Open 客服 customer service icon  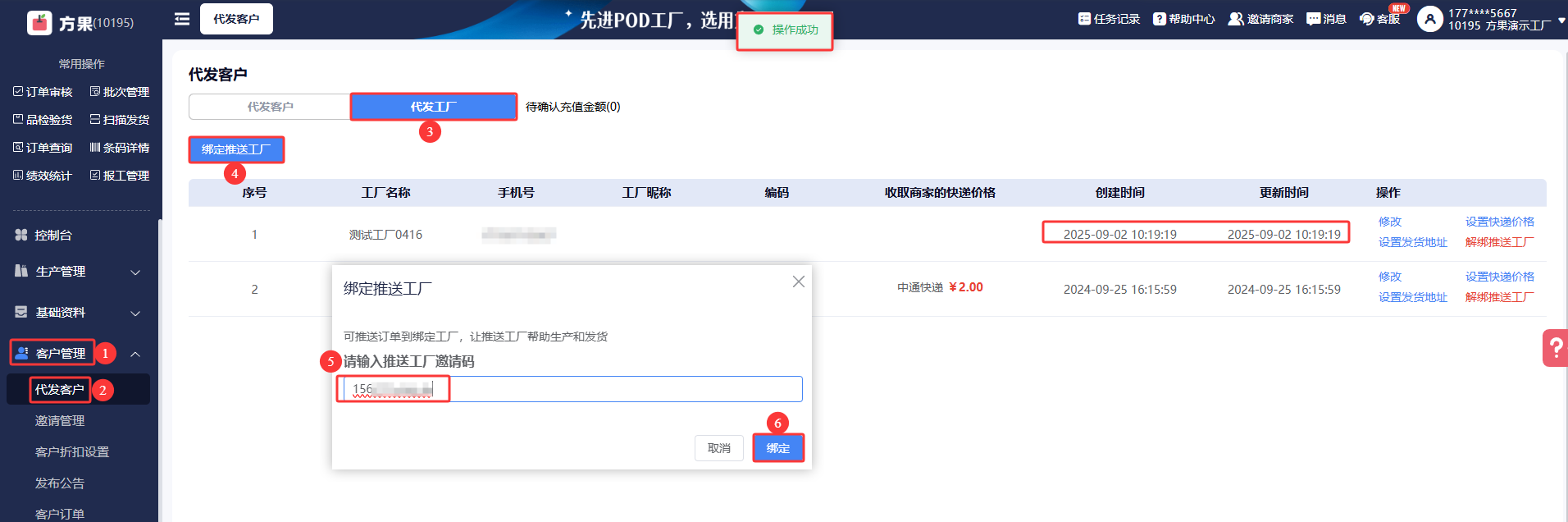(x=1366, y=19)
